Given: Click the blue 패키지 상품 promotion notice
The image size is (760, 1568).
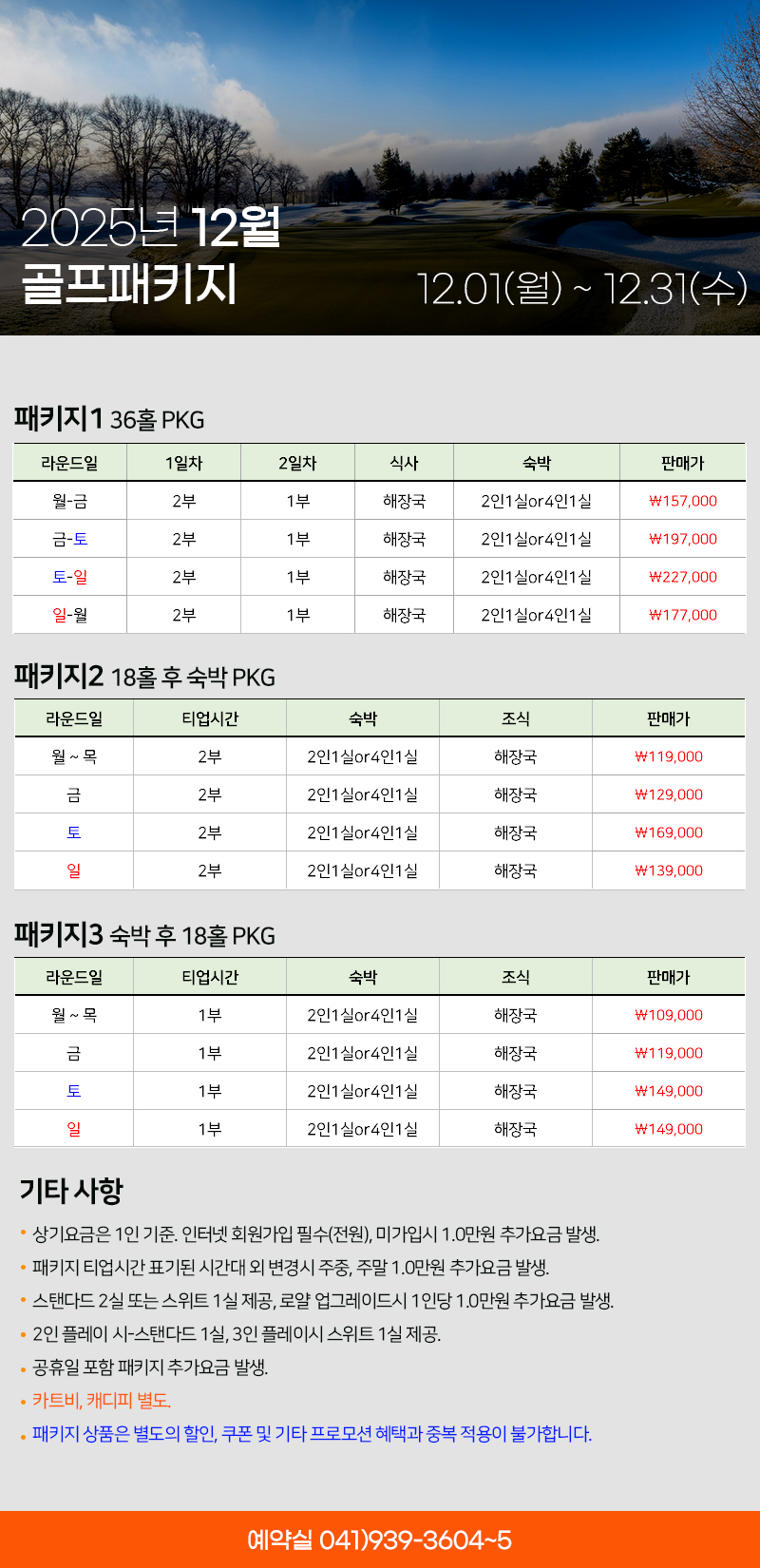Looking at the screenshot, I should pos(312,1433).
